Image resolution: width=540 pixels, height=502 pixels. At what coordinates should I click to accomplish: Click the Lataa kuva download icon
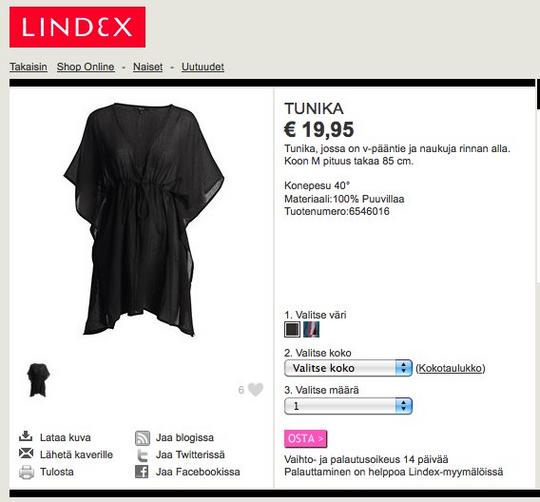pos(25,436)
